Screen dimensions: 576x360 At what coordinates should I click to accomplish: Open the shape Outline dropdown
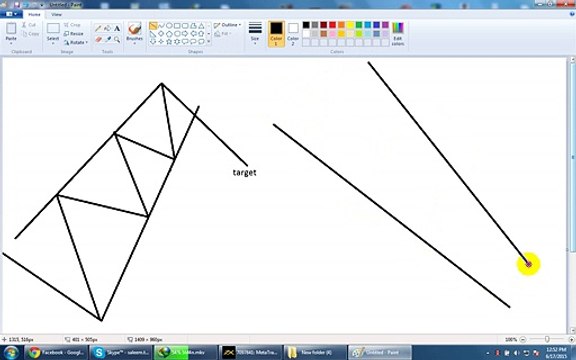coord(227,25)
